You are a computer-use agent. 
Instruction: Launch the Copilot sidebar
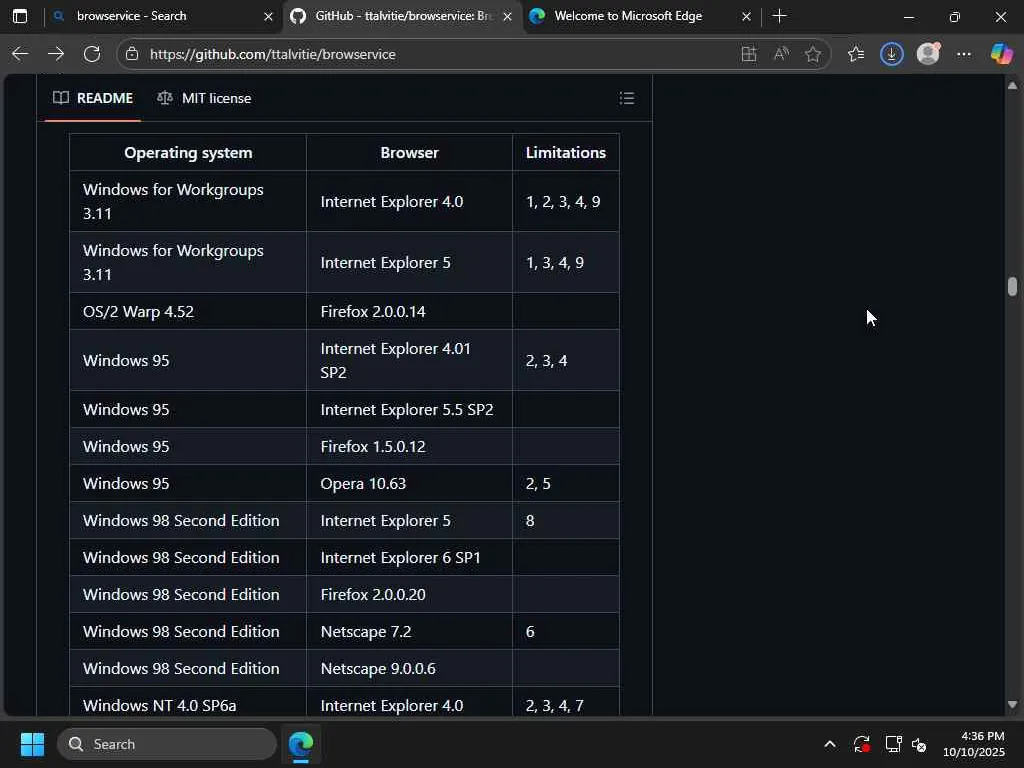click(1001, 54)
